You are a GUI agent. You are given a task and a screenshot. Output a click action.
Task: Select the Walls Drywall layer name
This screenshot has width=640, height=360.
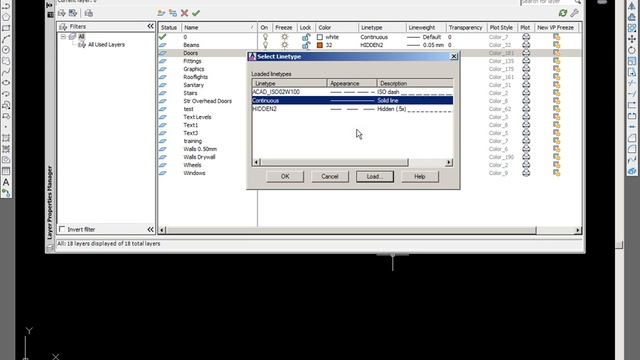coord(200,157)
